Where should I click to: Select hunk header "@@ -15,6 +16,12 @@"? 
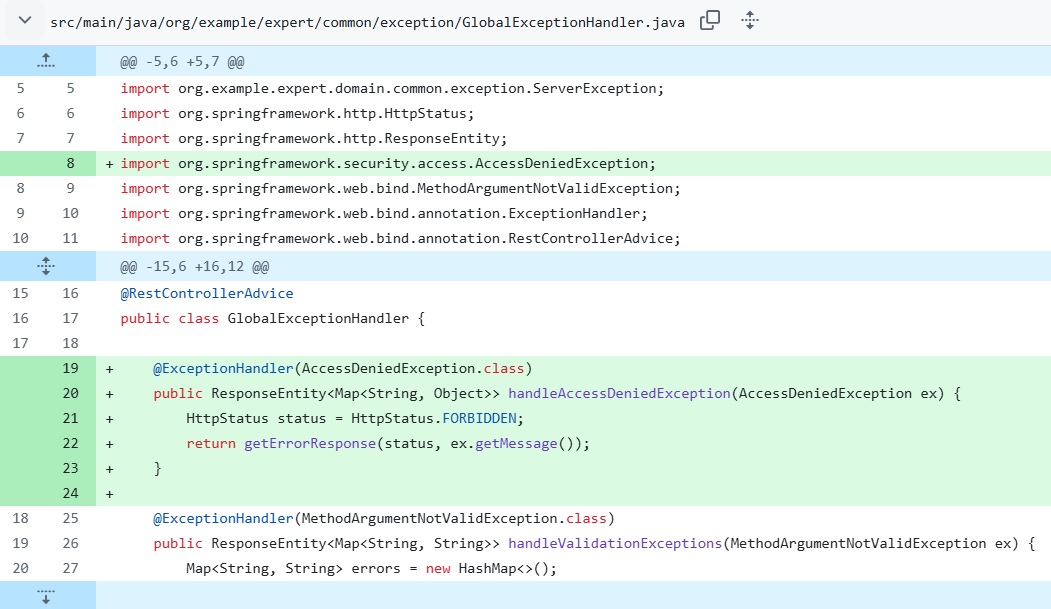click(194, 267)
